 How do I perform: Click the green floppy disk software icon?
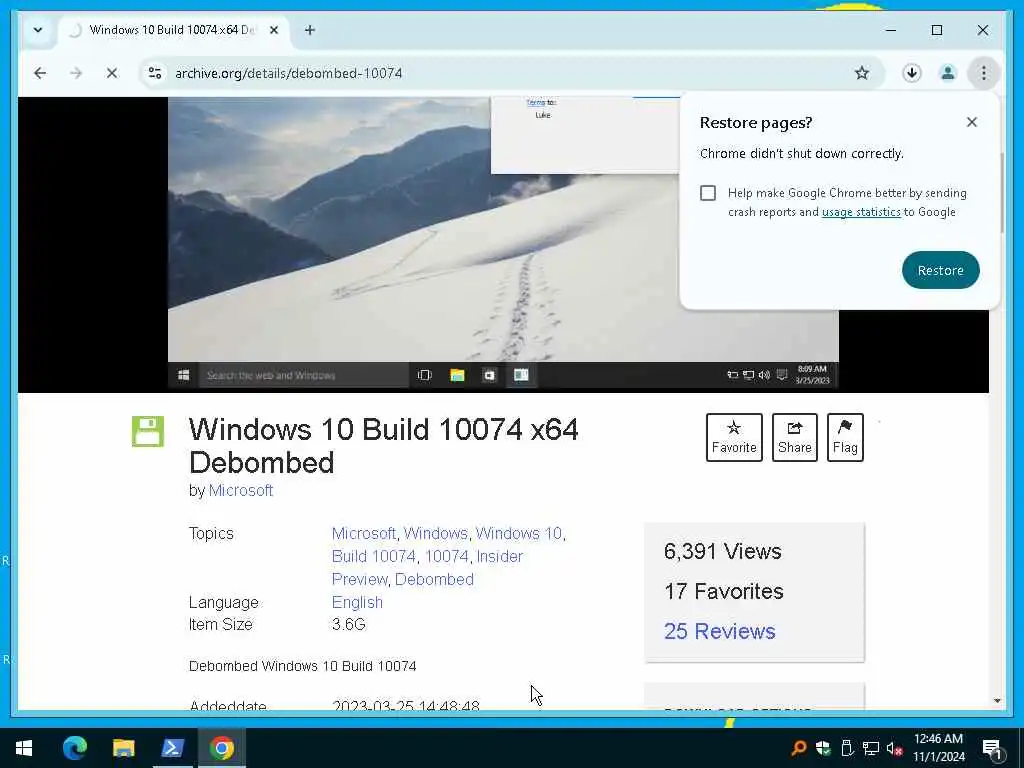[x=148, y=432]
